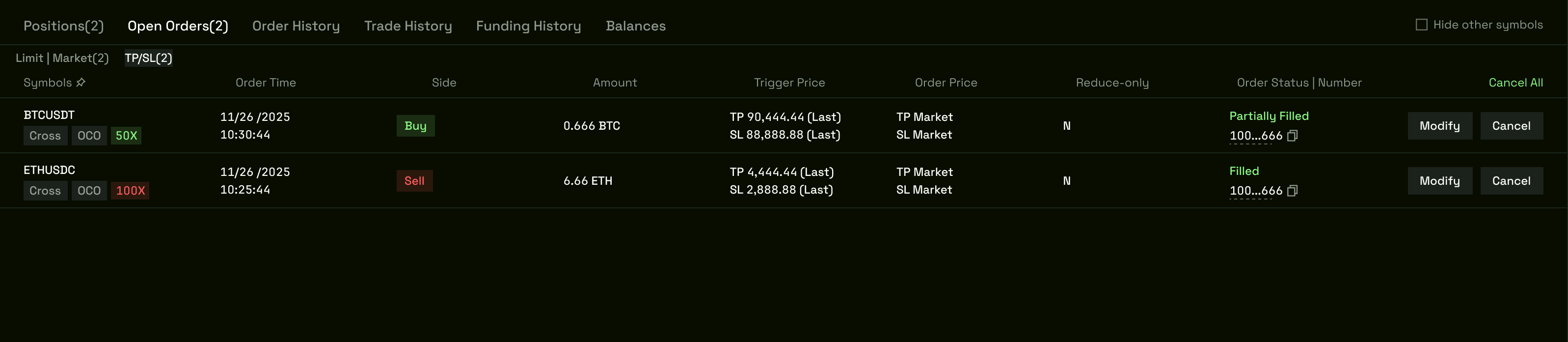Open the Trade History tab
The width and height of the screenshot is (1568, 342).
click(408, 26)
